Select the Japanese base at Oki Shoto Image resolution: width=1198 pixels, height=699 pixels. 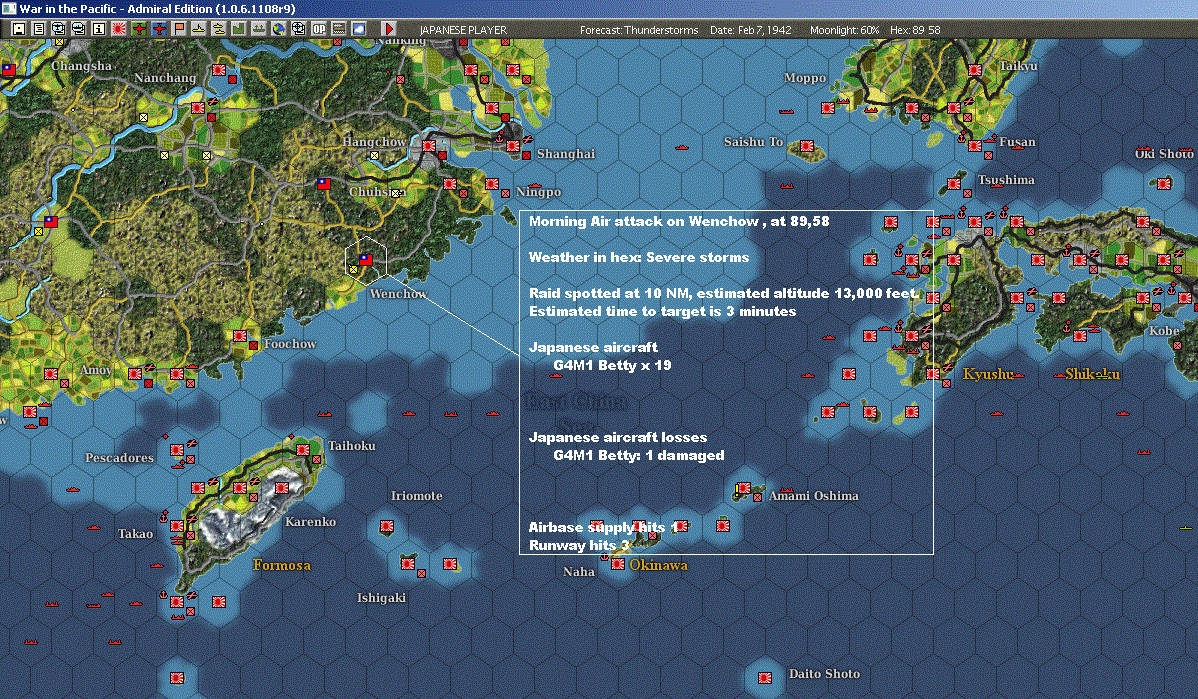tap(1164, 183)
